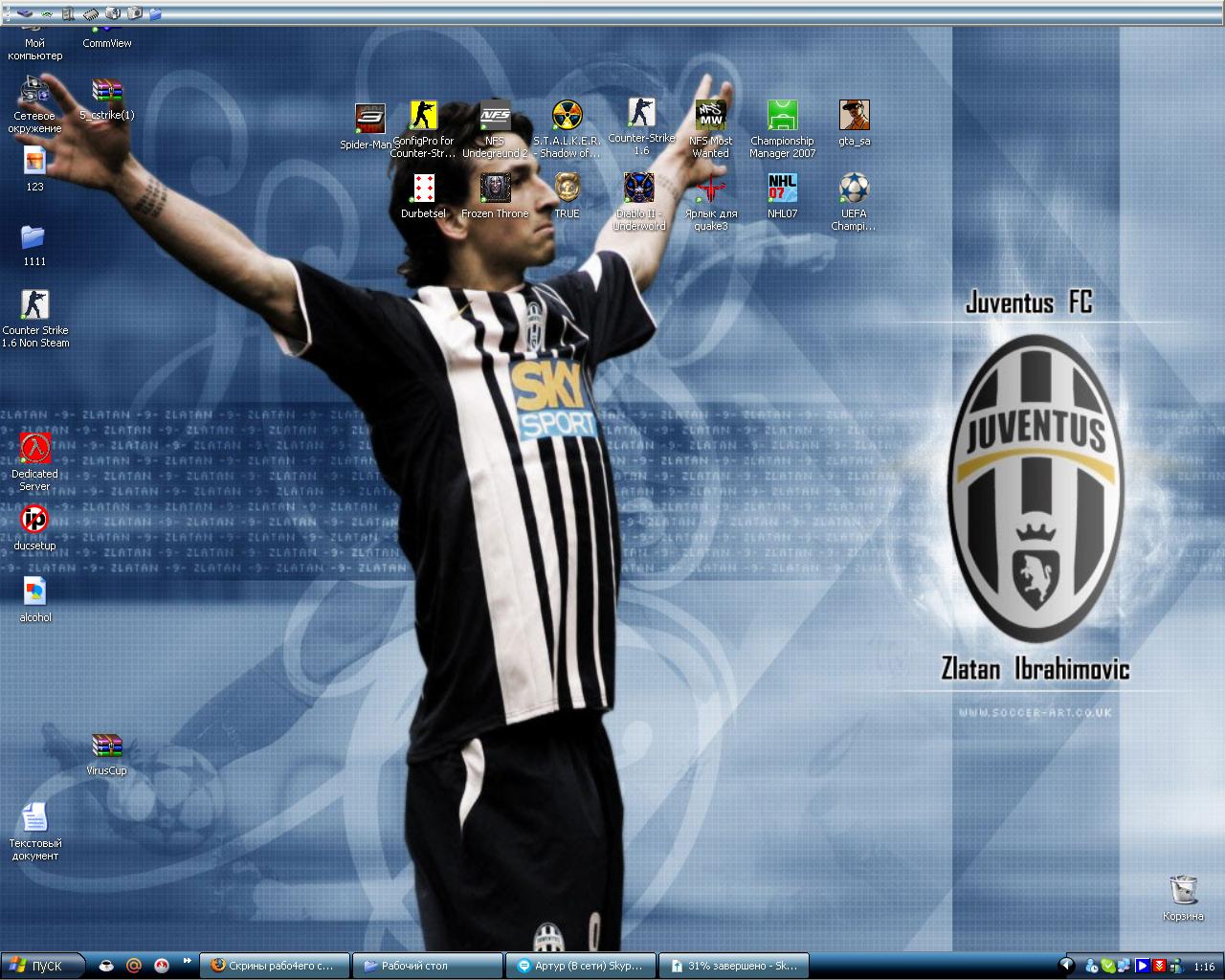
Task: Select the TRUE badge icon
Action: 567,196
